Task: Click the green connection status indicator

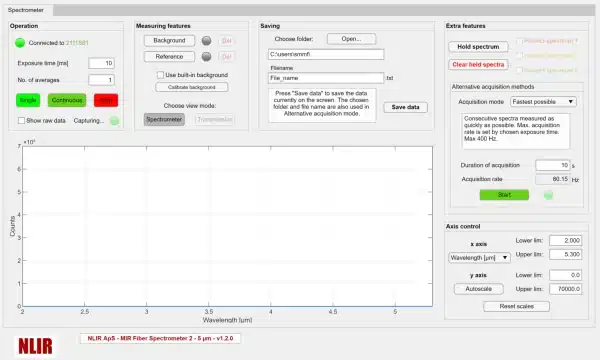Action: [x=20, y=43]
